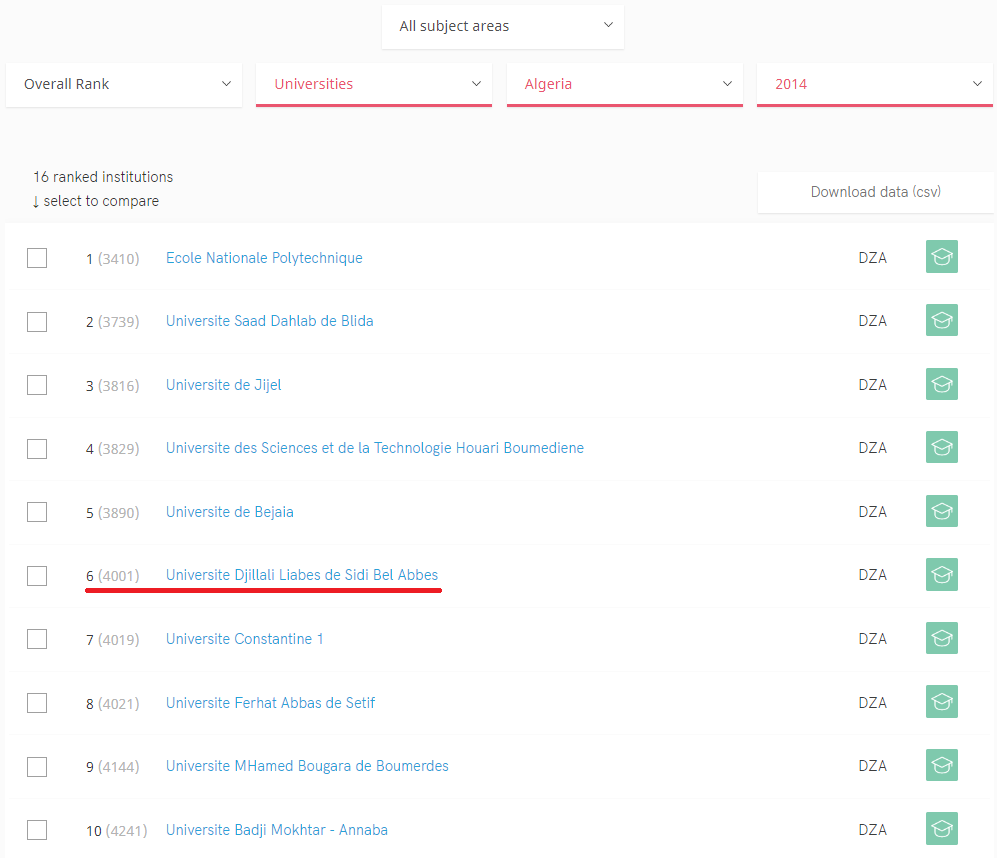This screenshot has width=997, height=858.
Task: Click DZA code in Universite de Jijel row
Action: [x=872, y=385]
